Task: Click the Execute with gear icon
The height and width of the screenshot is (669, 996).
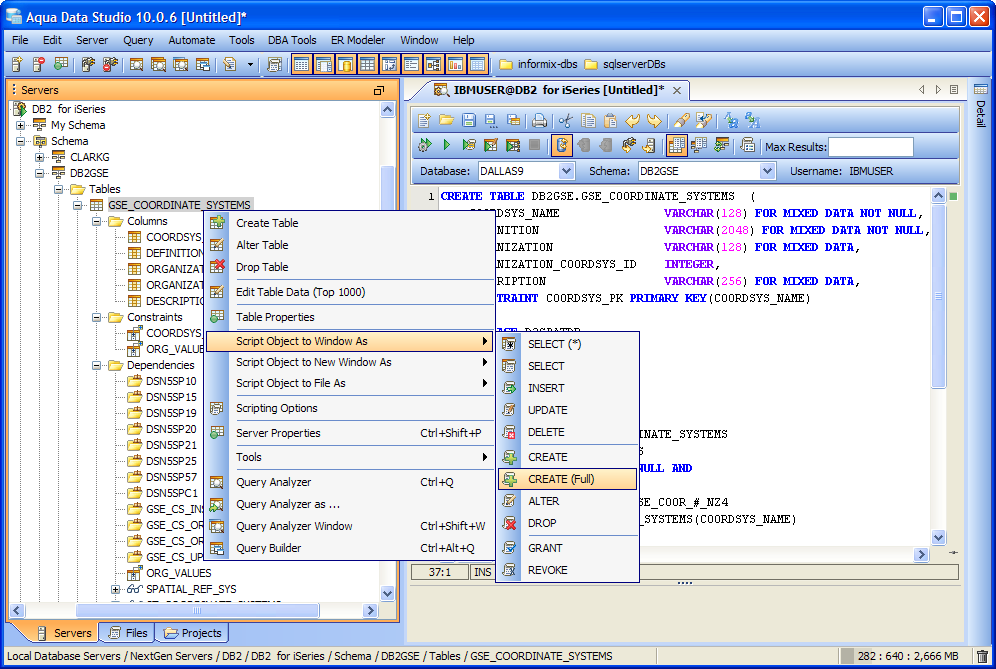Action: pos(424,145)
